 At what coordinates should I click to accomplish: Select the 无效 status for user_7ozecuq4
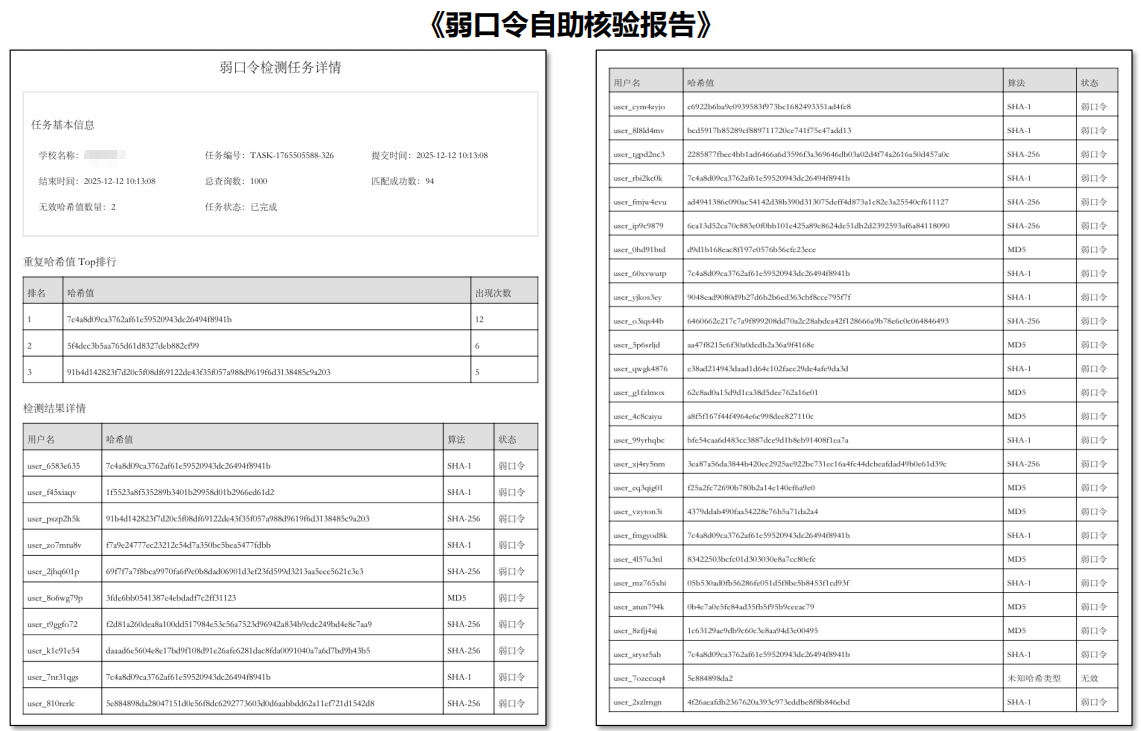pyautogui.click(x=1089, y=678)
